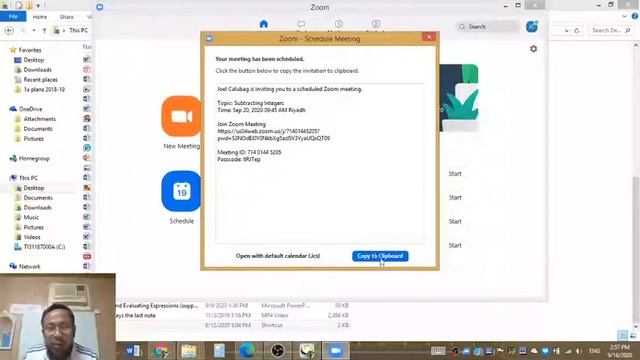Select Favorites in the navigation pane
This screenshot has width=640, height=360.
30,50
